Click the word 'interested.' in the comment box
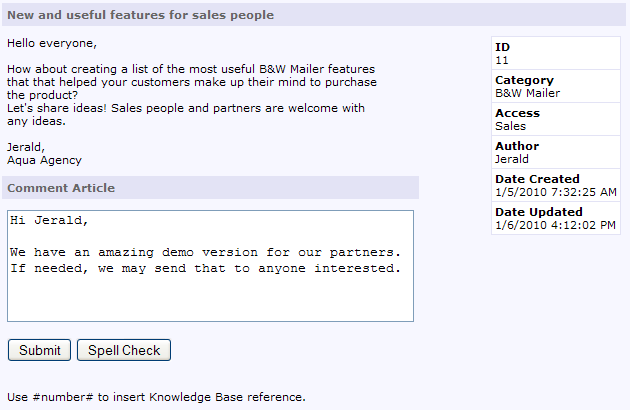 pos(357,268)
